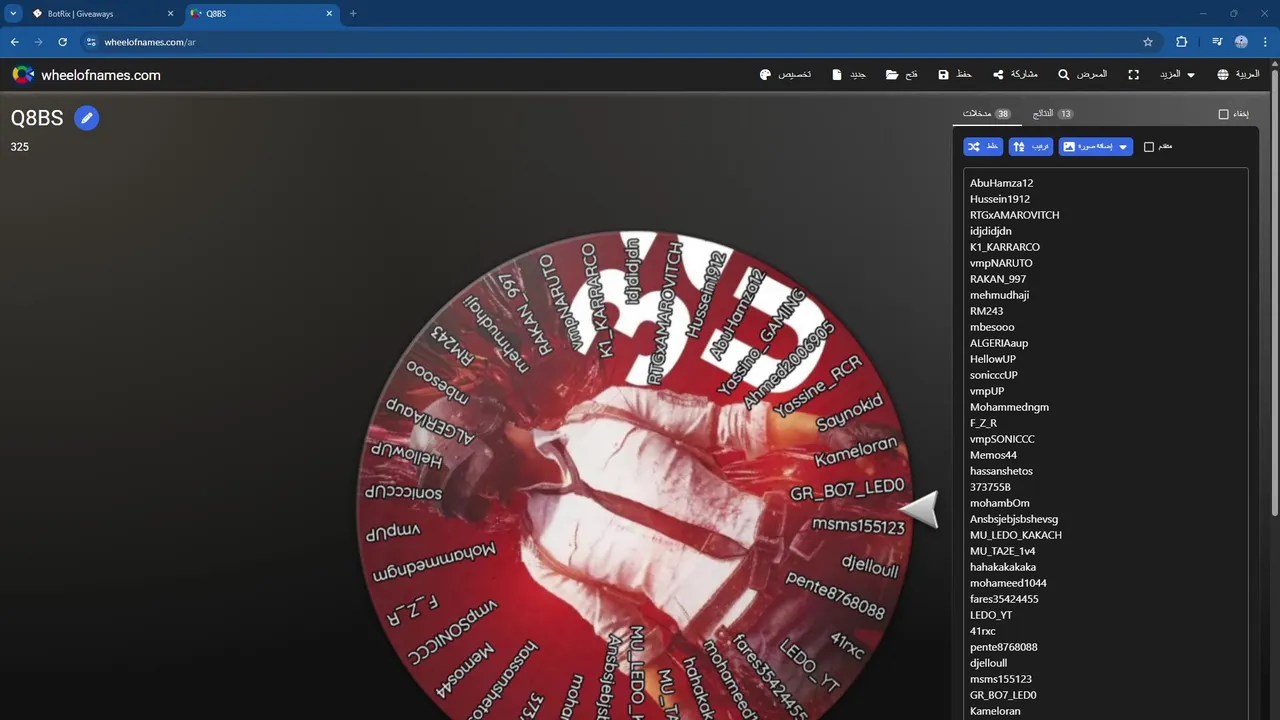
Task: Click the hahakakakaka entry in list
Action: (1003, 567)
